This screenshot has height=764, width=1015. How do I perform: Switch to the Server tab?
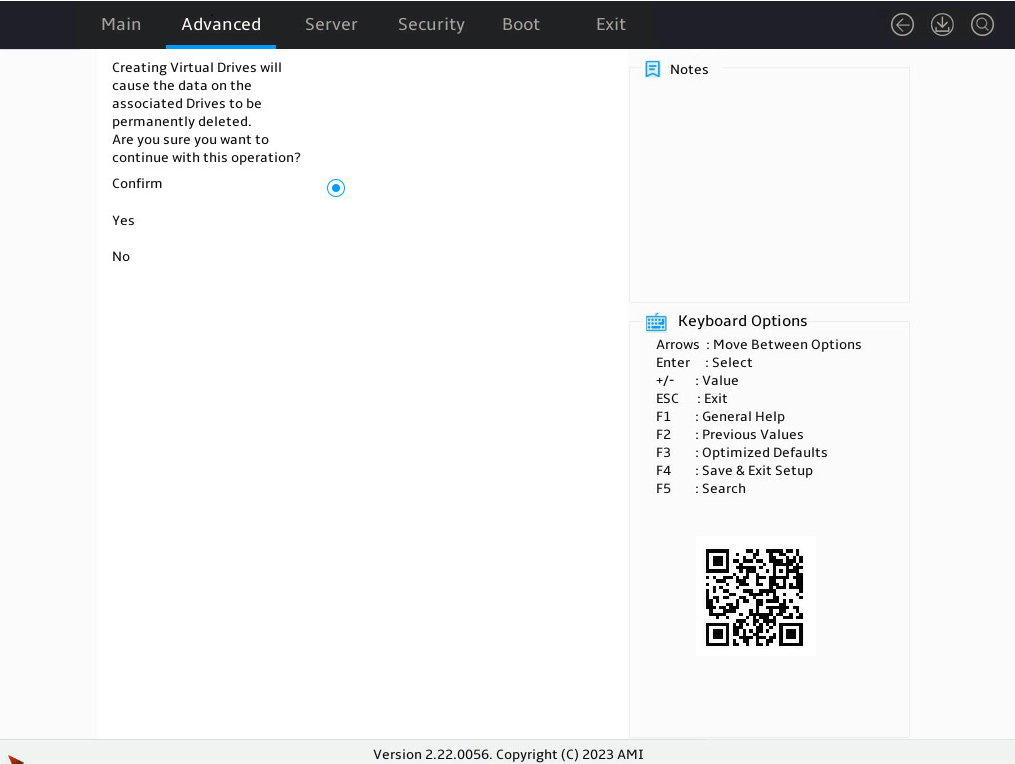(331, 24)
